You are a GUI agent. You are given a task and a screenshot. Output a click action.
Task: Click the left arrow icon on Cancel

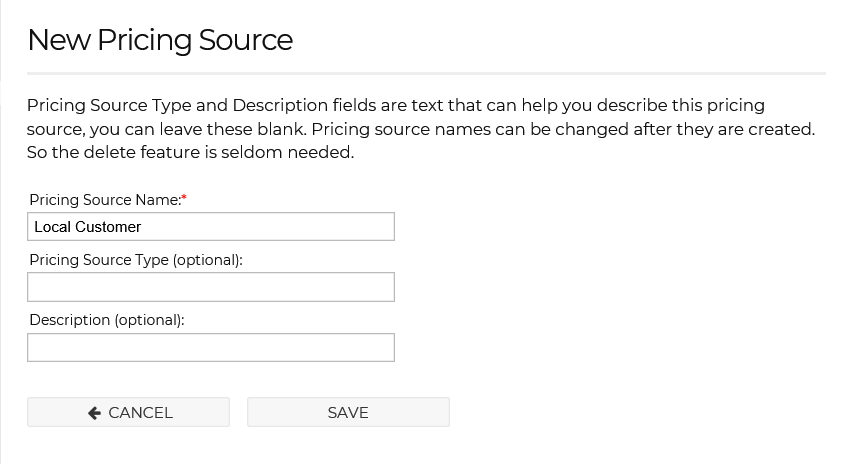pyautogui.click(x=94, y=413)
